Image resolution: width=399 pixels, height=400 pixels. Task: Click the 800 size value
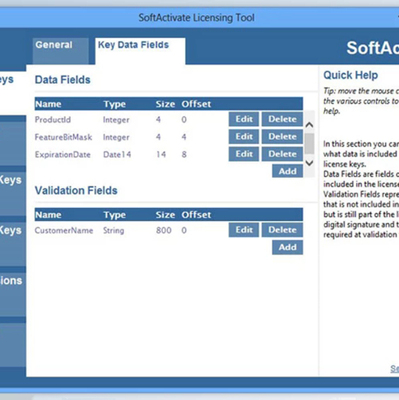pos(164,230)
